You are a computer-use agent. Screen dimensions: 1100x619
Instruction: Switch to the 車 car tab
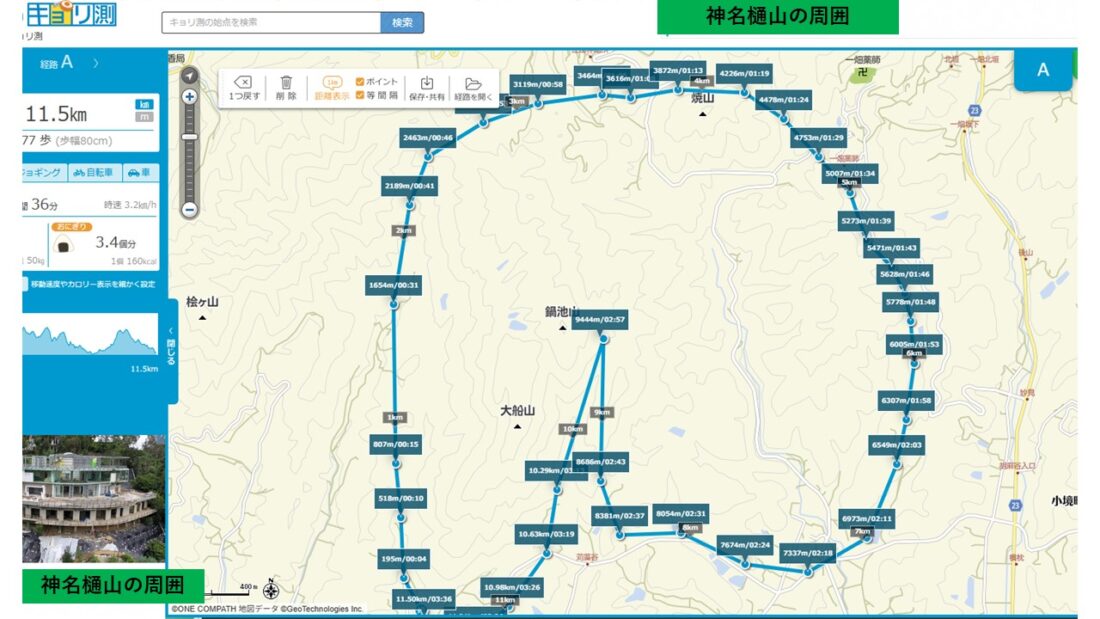coord(140,173)
